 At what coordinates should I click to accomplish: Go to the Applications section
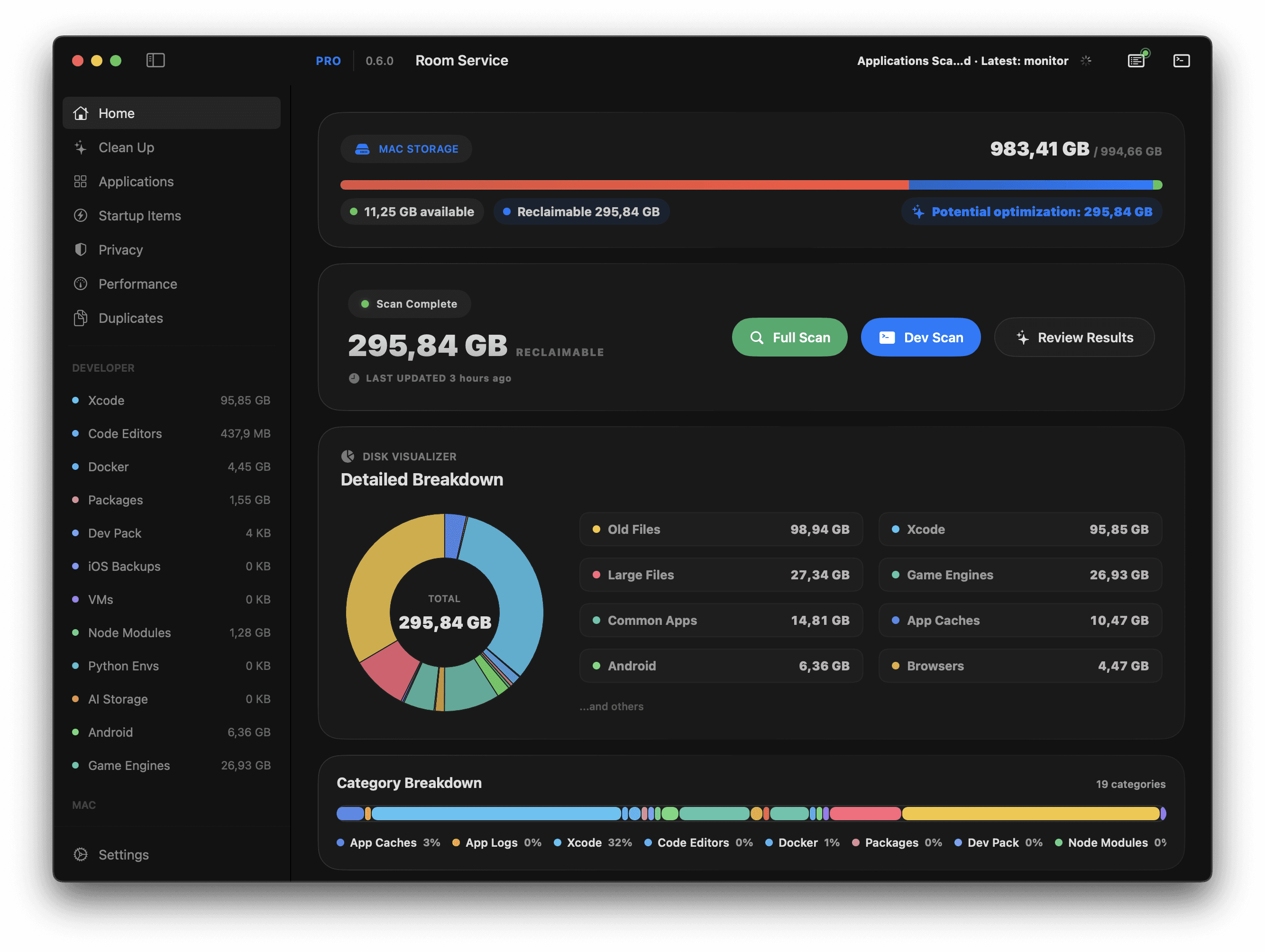pyautogui.click(x=136, y=182)
